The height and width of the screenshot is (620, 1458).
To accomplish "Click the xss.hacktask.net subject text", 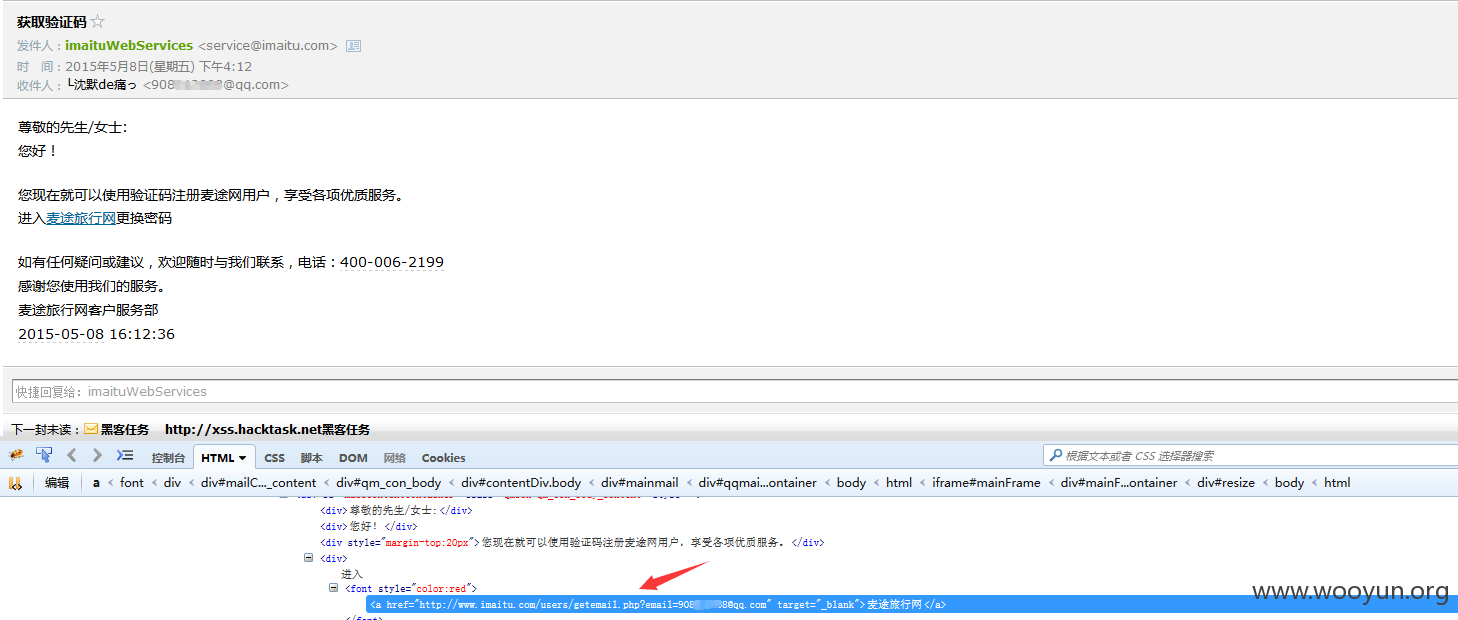I will 267,429.
